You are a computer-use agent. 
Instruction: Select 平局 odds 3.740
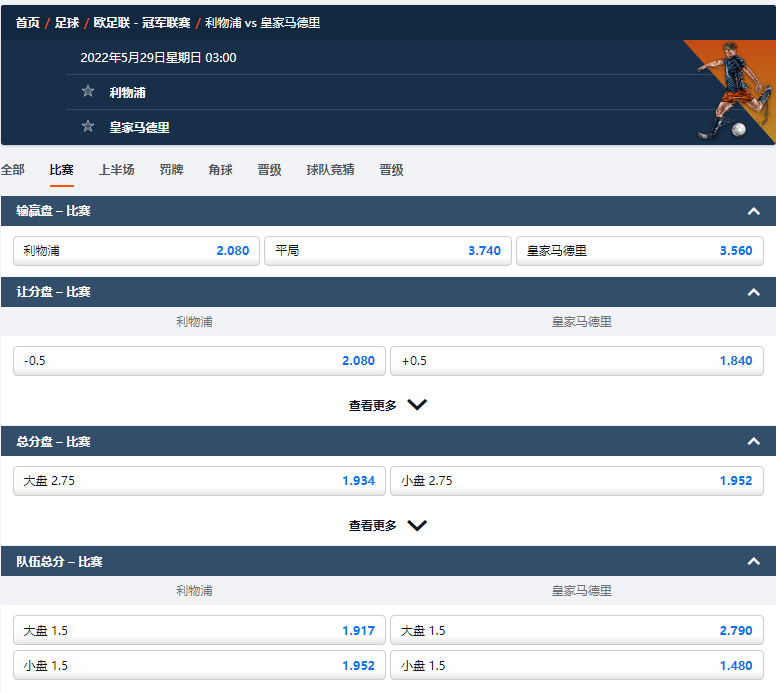click(x=388, y=251)
